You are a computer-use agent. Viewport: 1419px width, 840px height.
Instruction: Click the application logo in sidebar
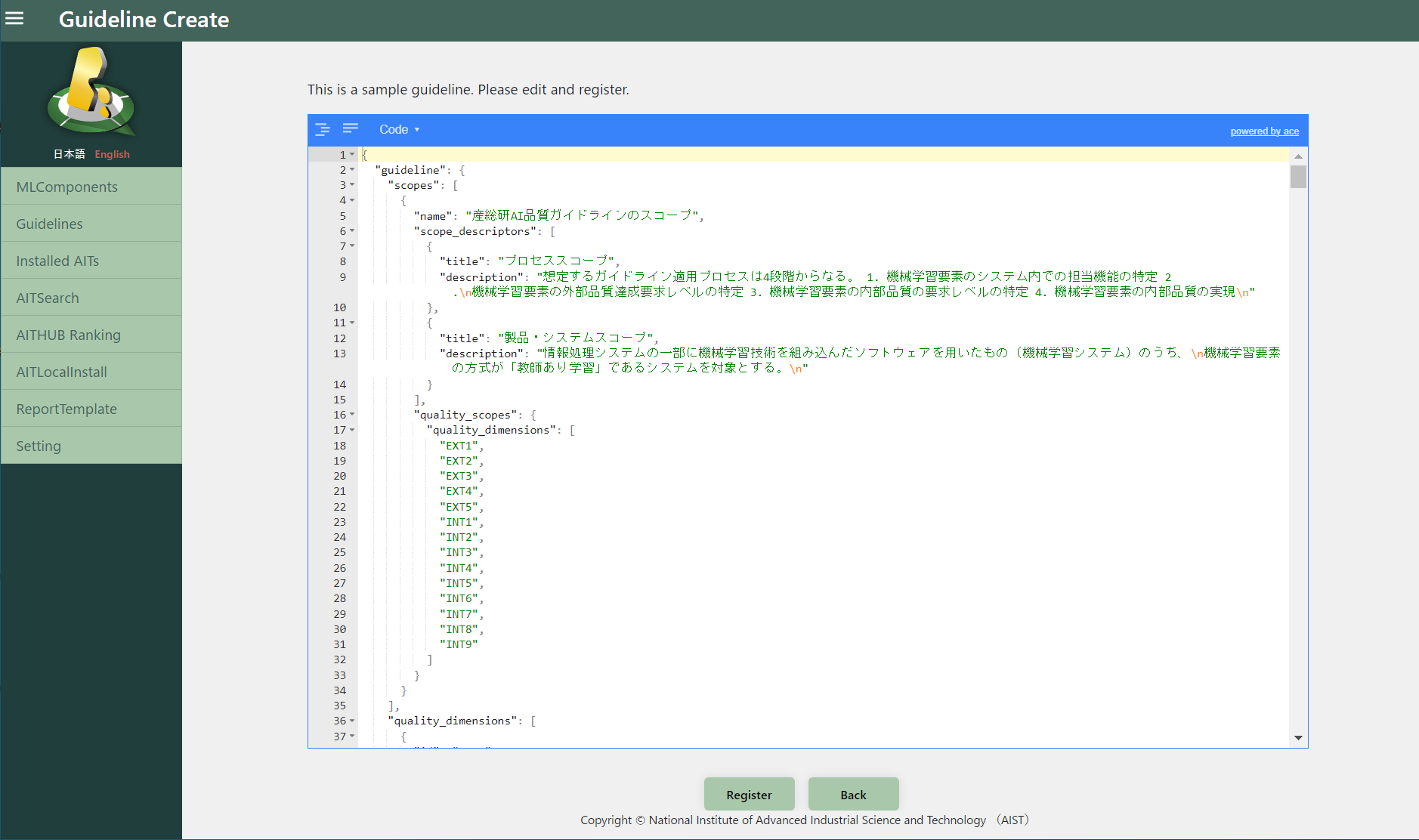coord(91,94)
